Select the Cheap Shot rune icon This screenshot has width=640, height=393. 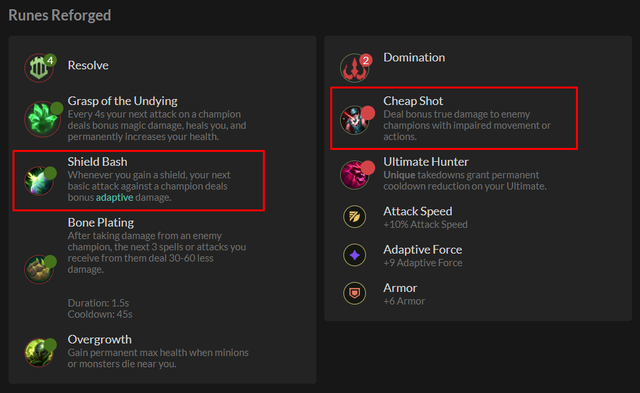point(356,120)
